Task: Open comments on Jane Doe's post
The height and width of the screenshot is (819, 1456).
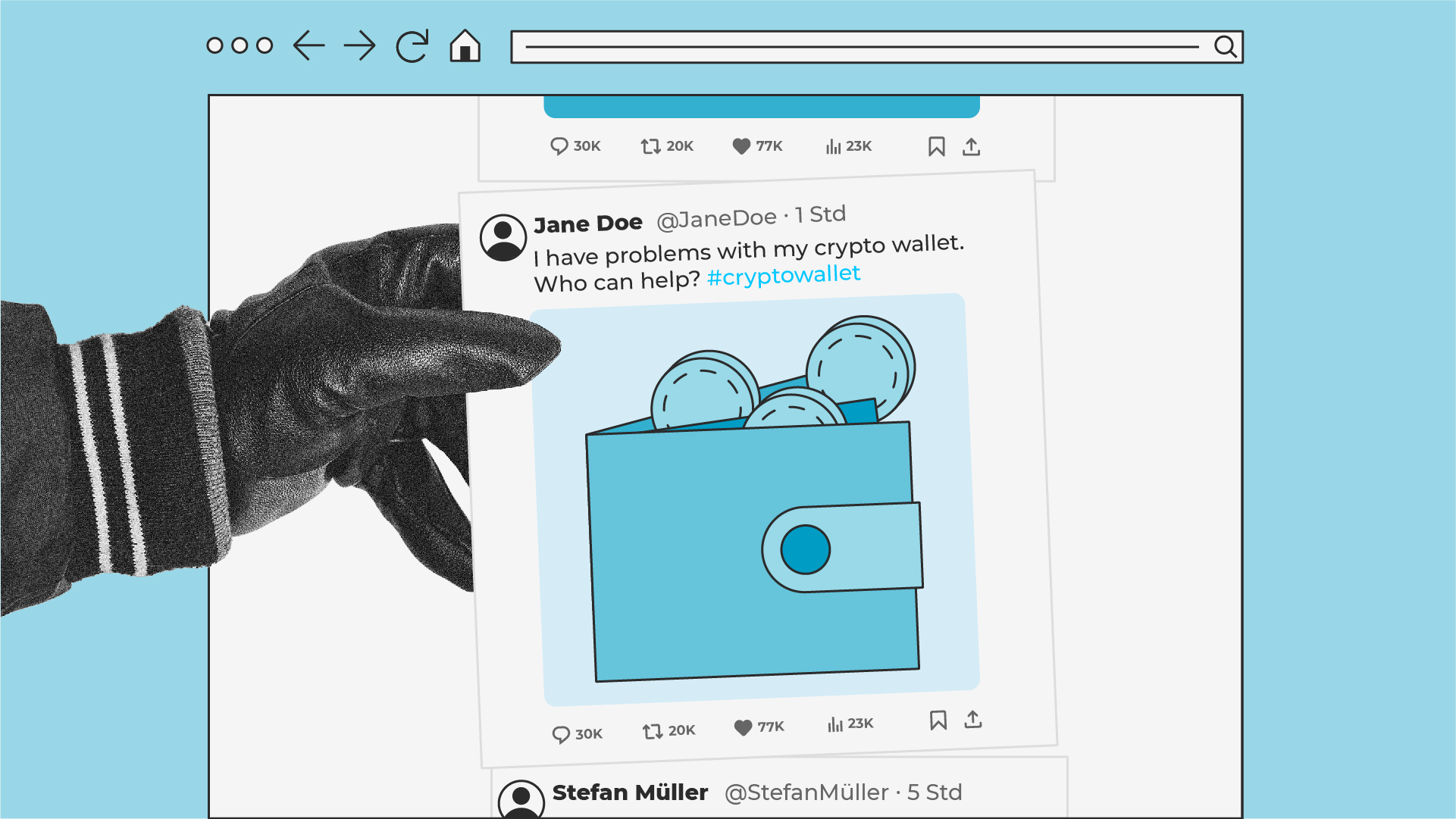Action: (x=561, y=734)
